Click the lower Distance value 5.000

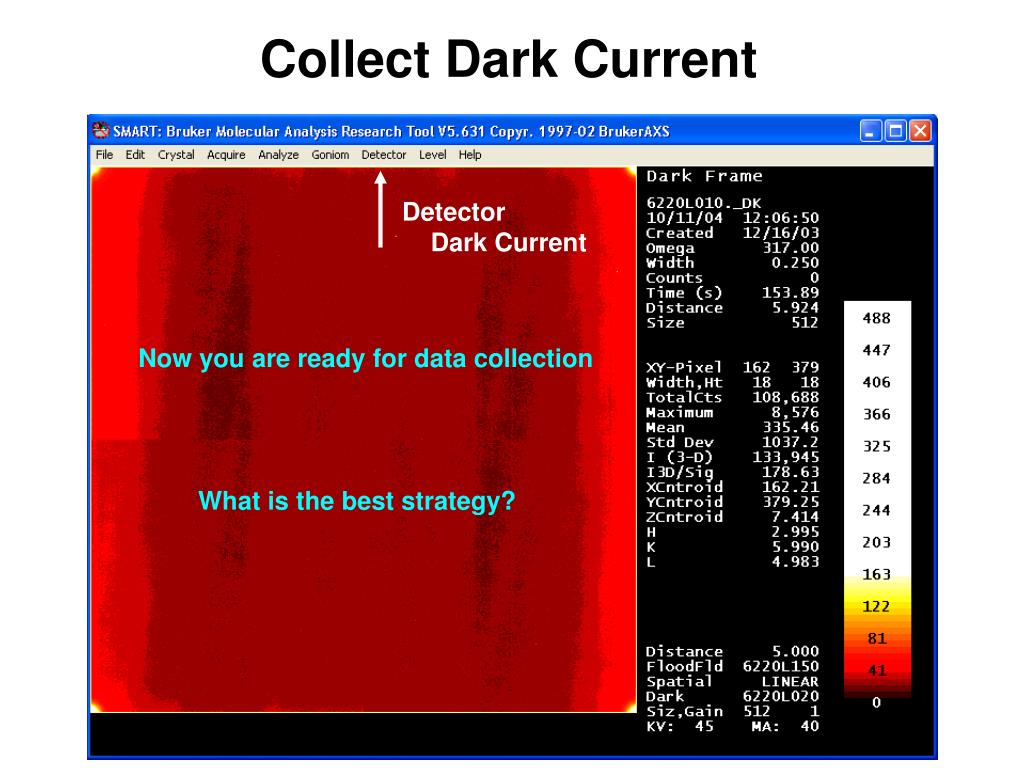click(x=795, y=651)
